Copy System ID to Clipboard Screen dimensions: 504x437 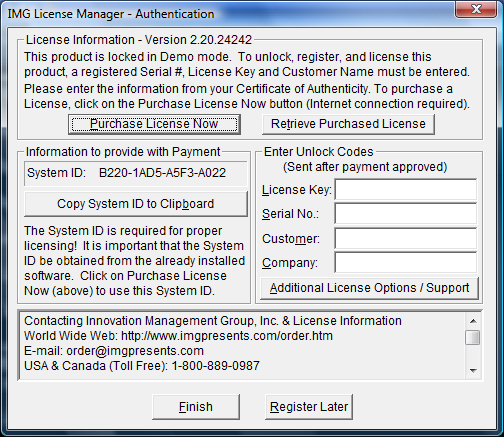point(136,204)
